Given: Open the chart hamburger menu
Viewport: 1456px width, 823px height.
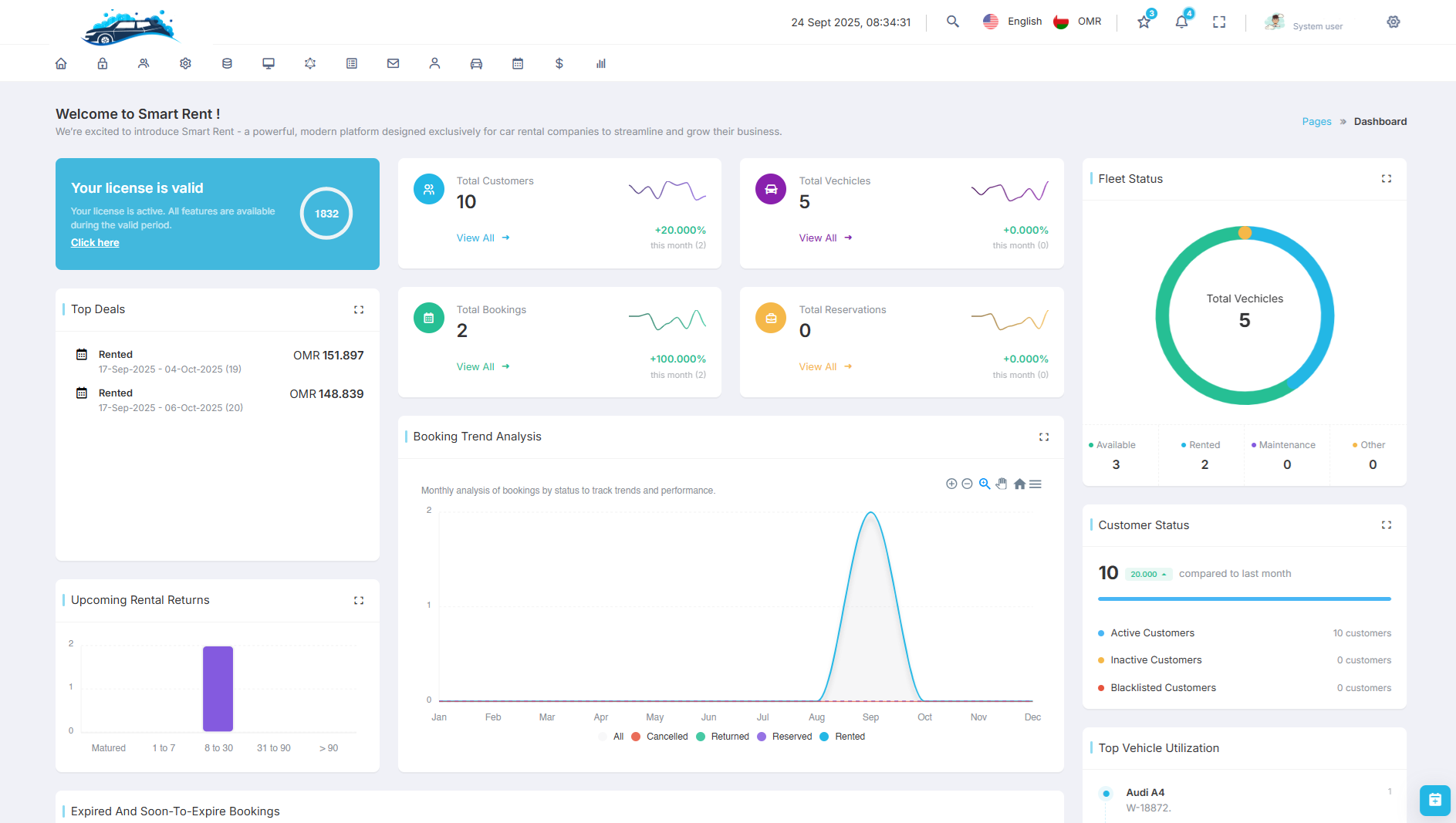Looking at the screenshot, I should point(1035,484).
